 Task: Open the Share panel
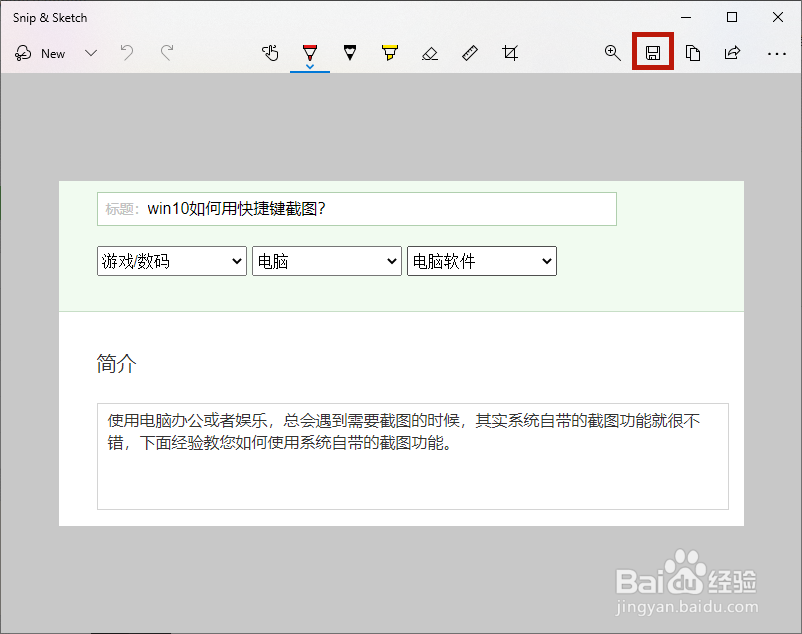tap(733, 53)
